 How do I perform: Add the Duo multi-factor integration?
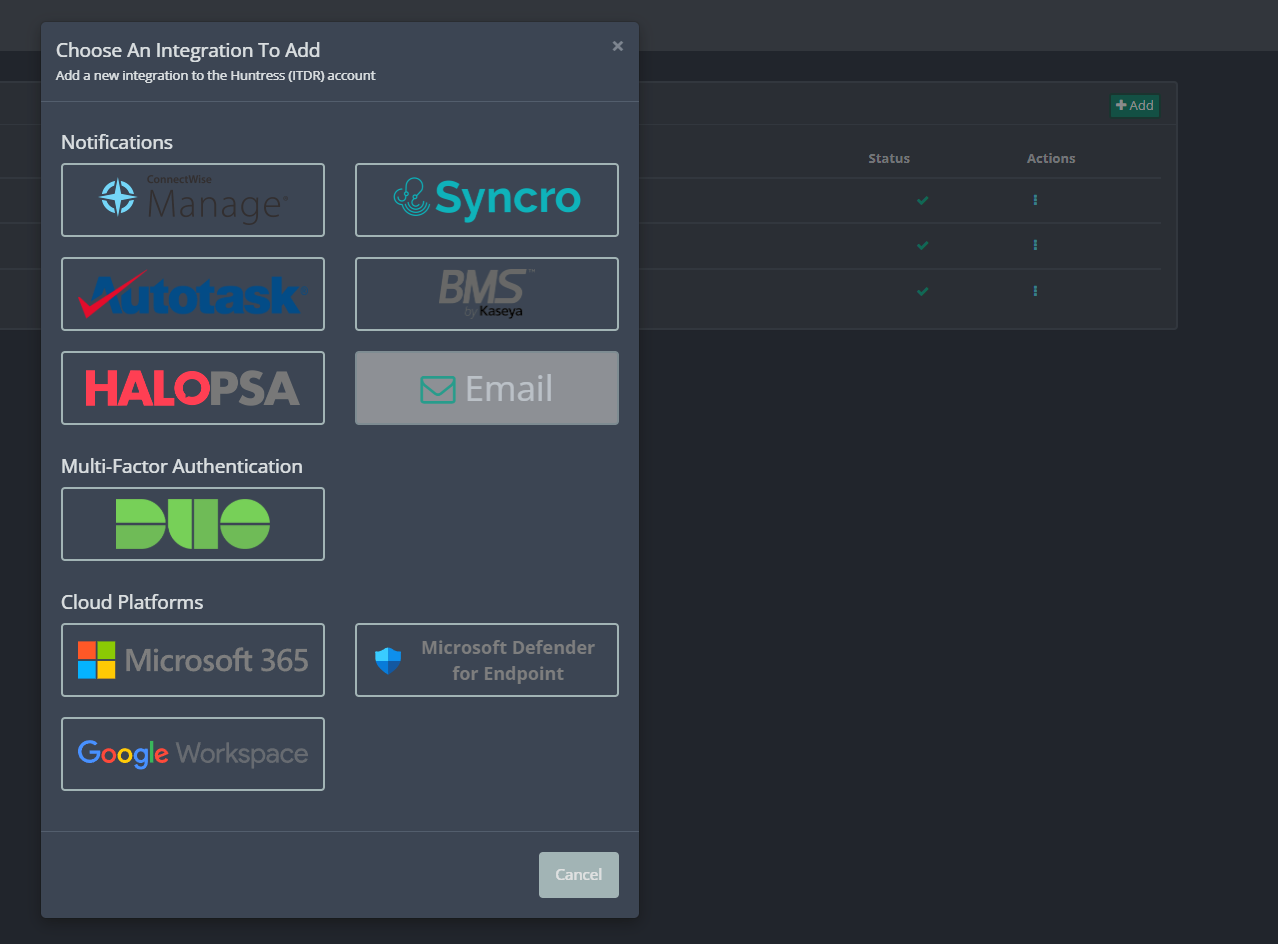[x=193, y=524]
